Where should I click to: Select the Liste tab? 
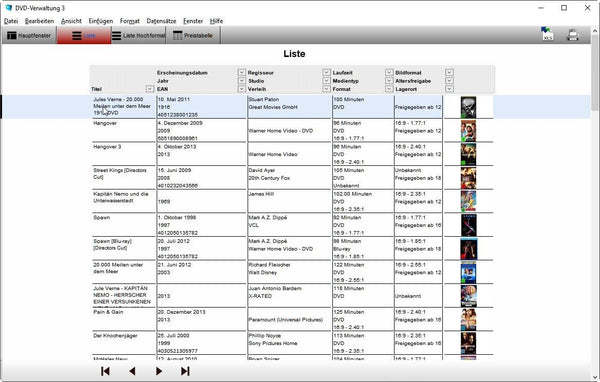[84, 36]
